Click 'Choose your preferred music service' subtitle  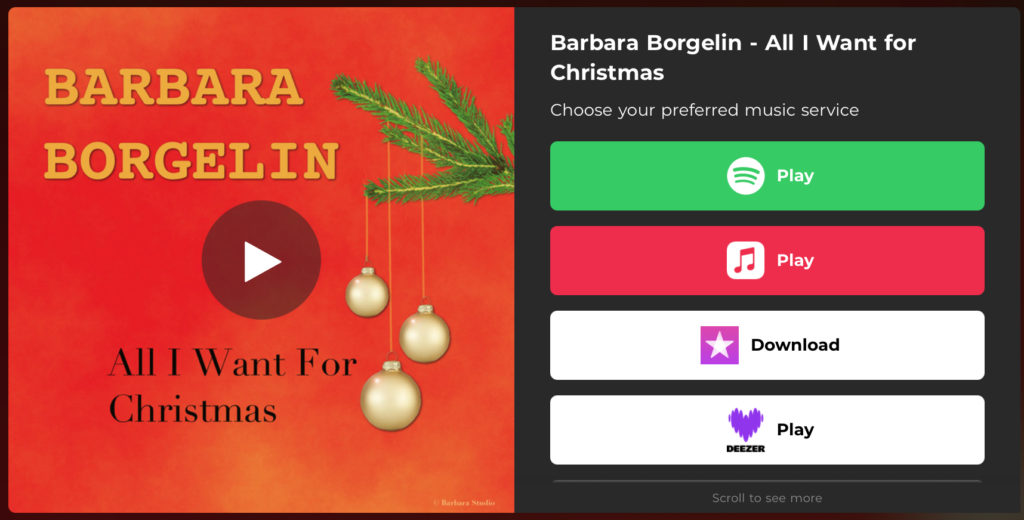click(704, 110)
